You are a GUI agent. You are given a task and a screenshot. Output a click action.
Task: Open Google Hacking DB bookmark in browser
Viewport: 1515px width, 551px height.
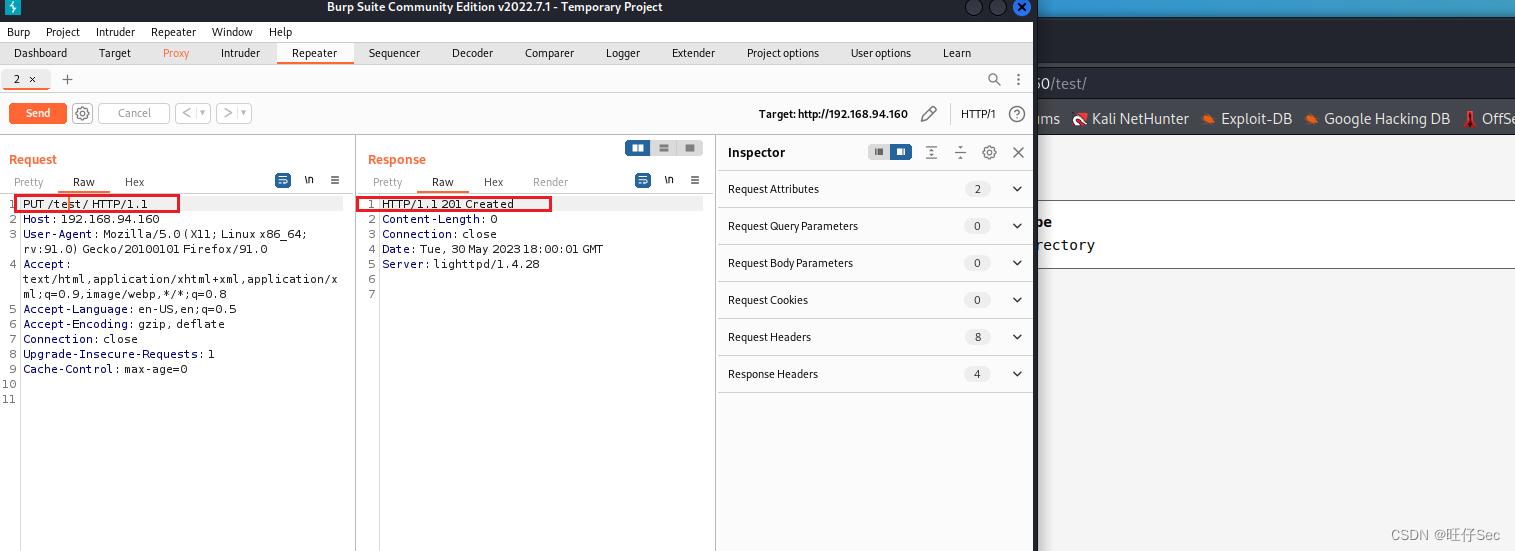pyautogui.click(x=1377, y=118)
